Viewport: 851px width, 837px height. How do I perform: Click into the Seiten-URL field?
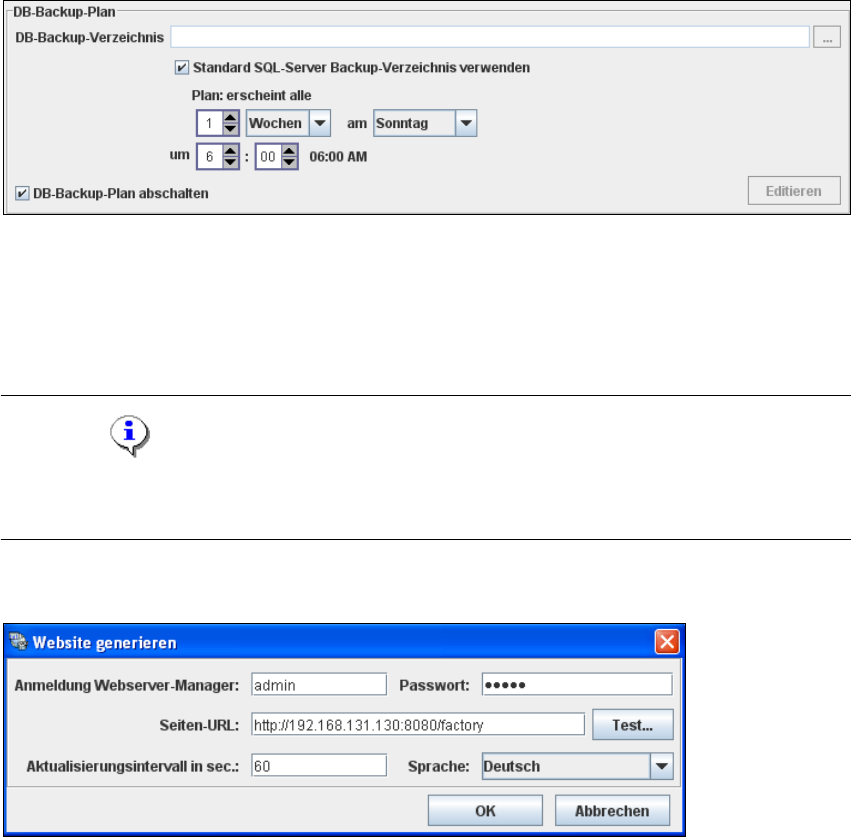(x=418, y=725)
